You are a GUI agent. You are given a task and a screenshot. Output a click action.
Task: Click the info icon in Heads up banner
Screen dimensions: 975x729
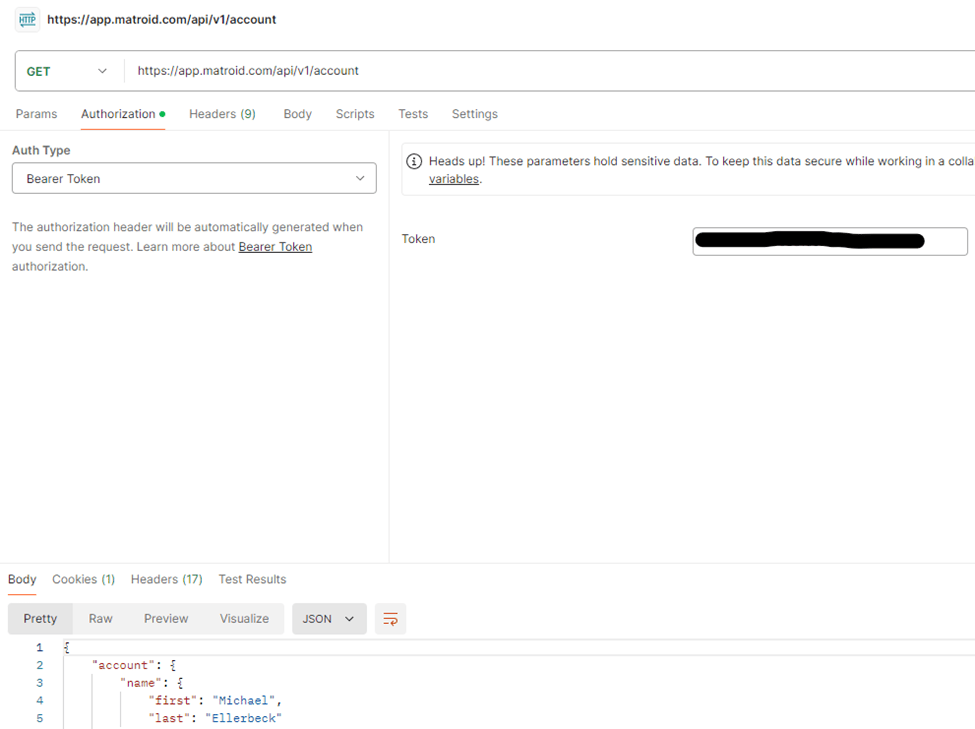(x=414, y=161)
